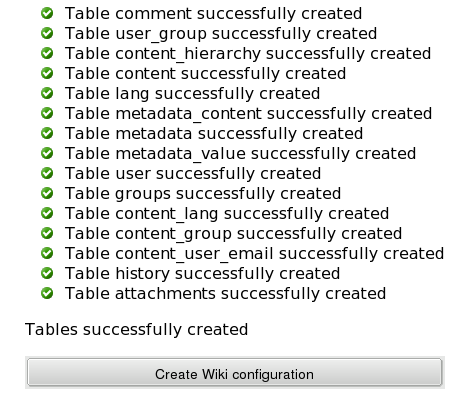
Task: Click the Table attachments successfully created text
Action: (225, 294)
